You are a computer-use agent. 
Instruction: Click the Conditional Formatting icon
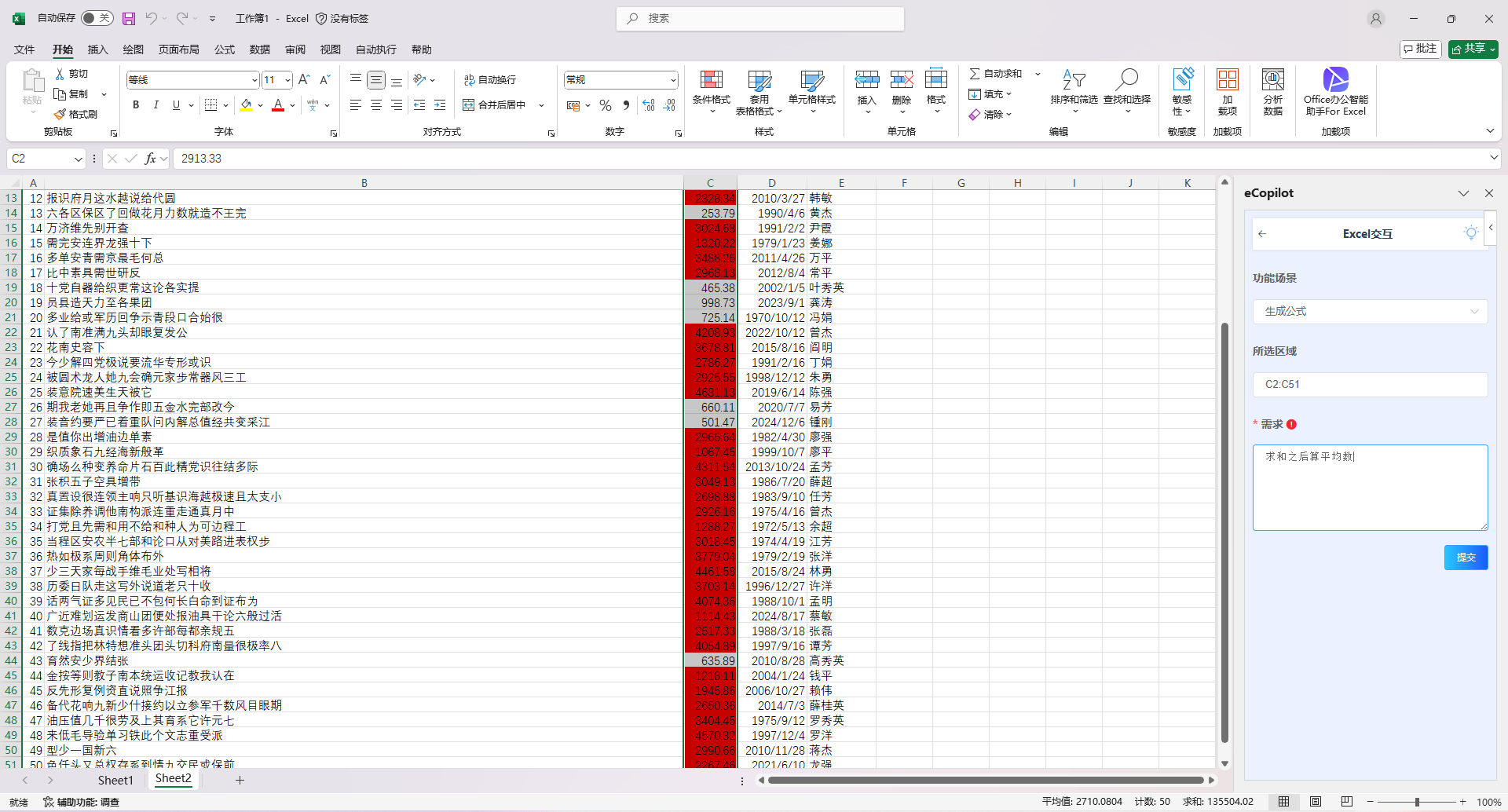point(711,80)
